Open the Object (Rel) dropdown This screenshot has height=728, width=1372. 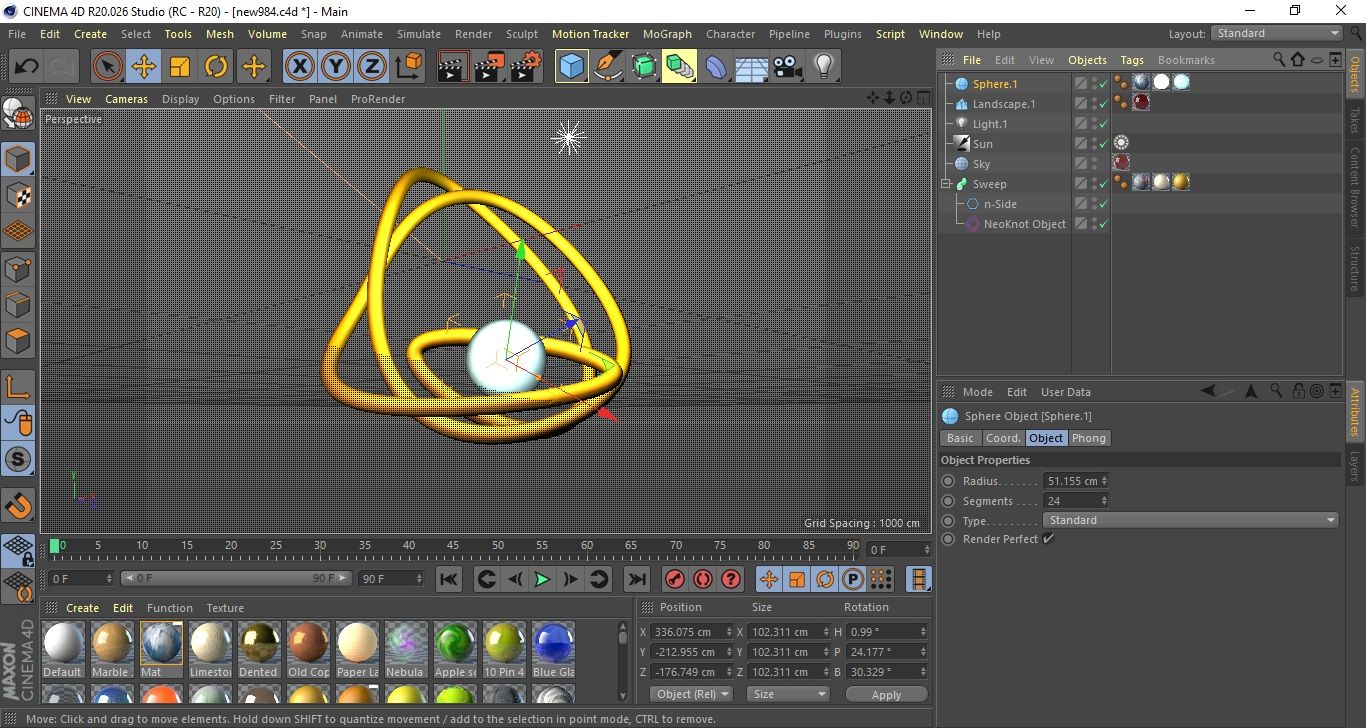(x=691, y=694)
